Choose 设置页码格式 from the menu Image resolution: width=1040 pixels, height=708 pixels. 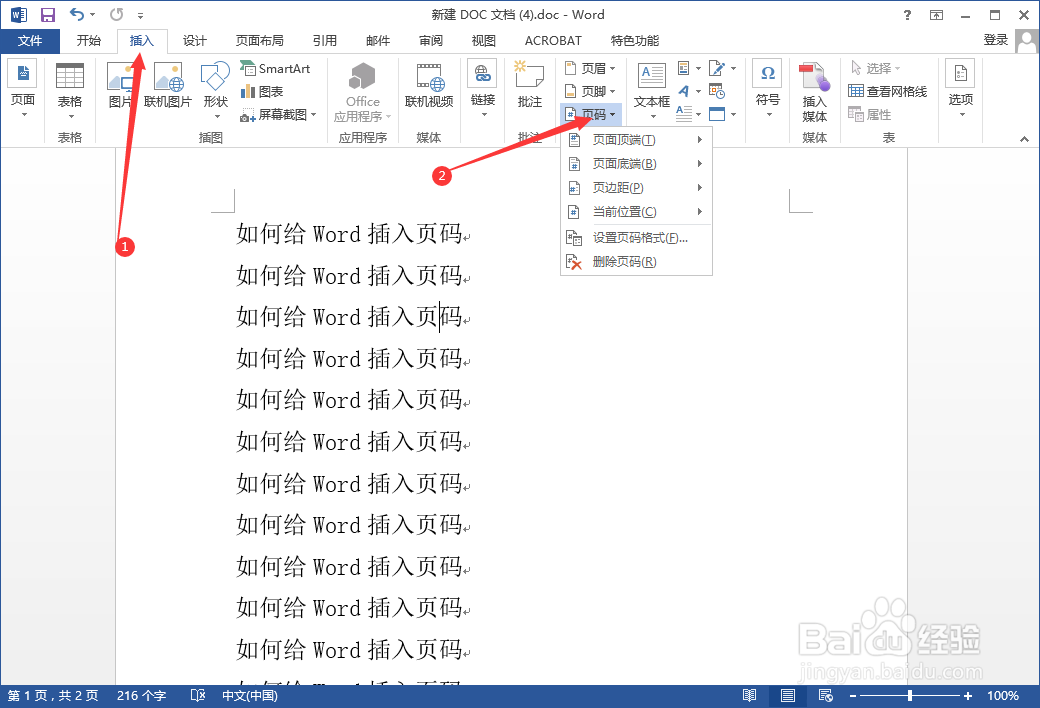[636, 237]
